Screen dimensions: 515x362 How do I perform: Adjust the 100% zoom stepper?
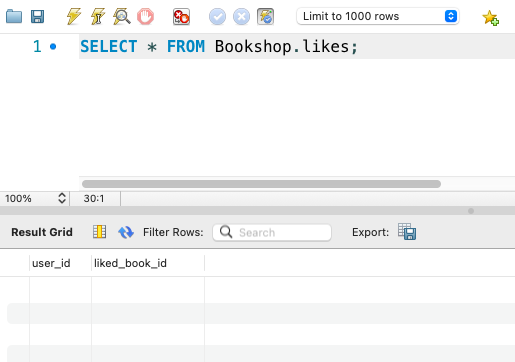[x=62, y=198]
